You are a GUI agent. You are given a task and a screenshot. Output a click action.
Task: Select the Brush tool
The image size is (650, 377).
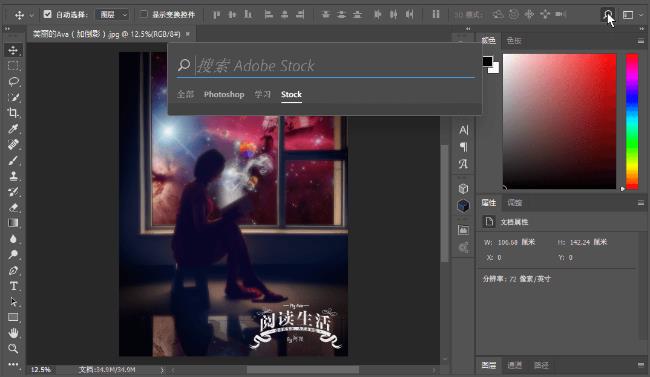[x=13, y=160]
